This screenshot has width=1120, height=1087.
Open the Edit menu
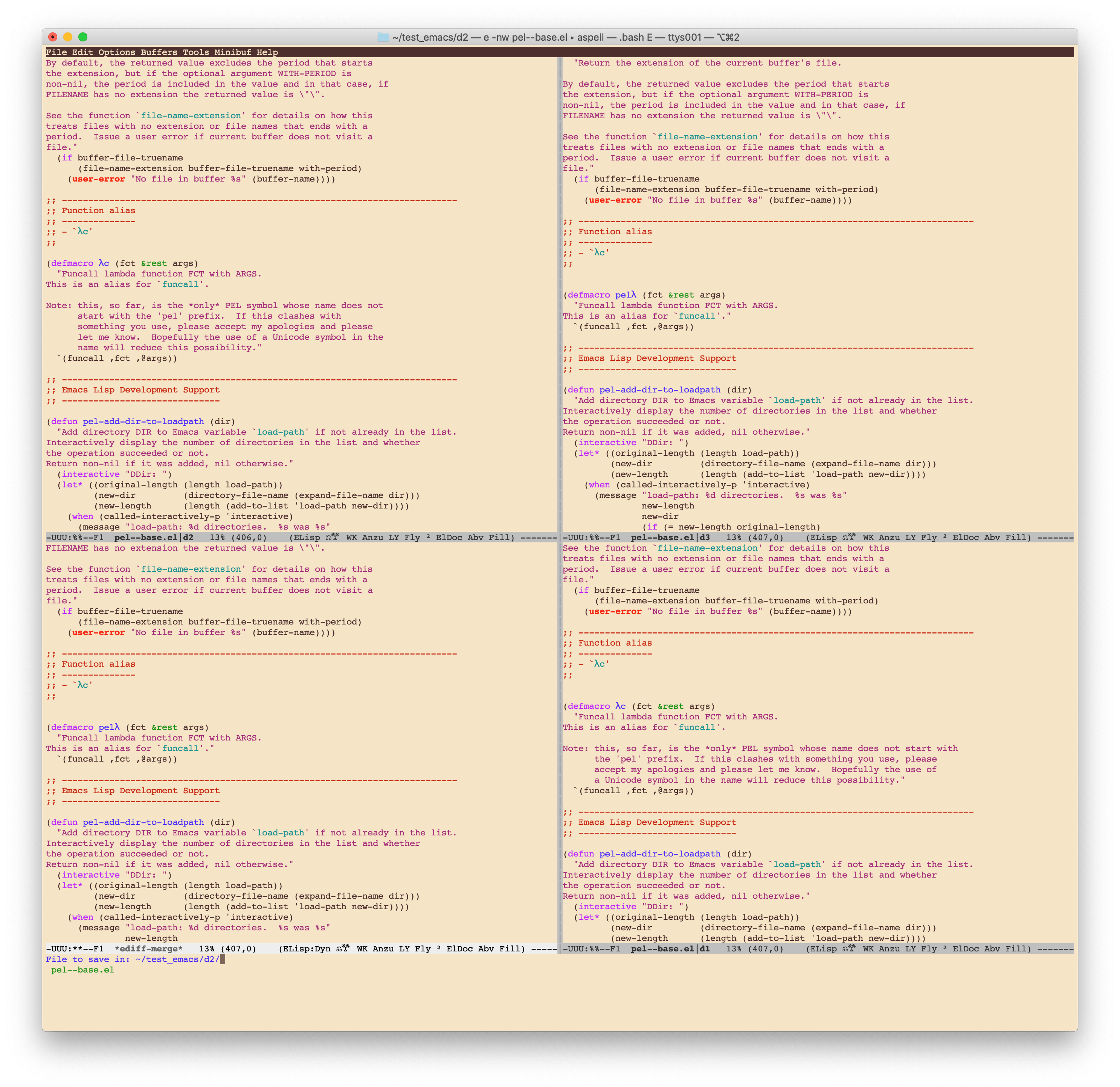click(x=82, y=52)
